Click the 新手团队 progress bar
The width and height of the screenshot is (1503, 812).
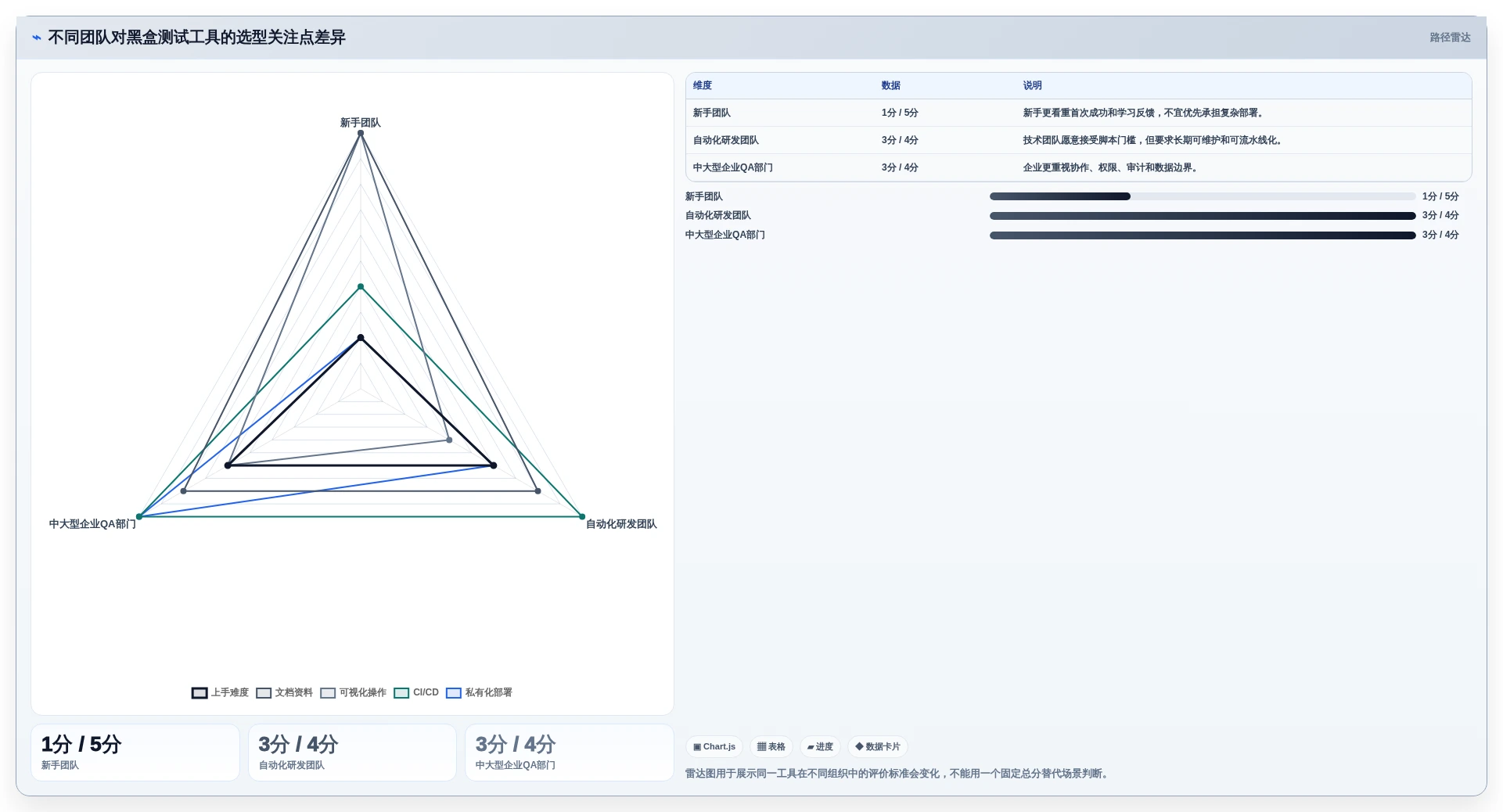pyautogui.click(x=1203, y=197)
